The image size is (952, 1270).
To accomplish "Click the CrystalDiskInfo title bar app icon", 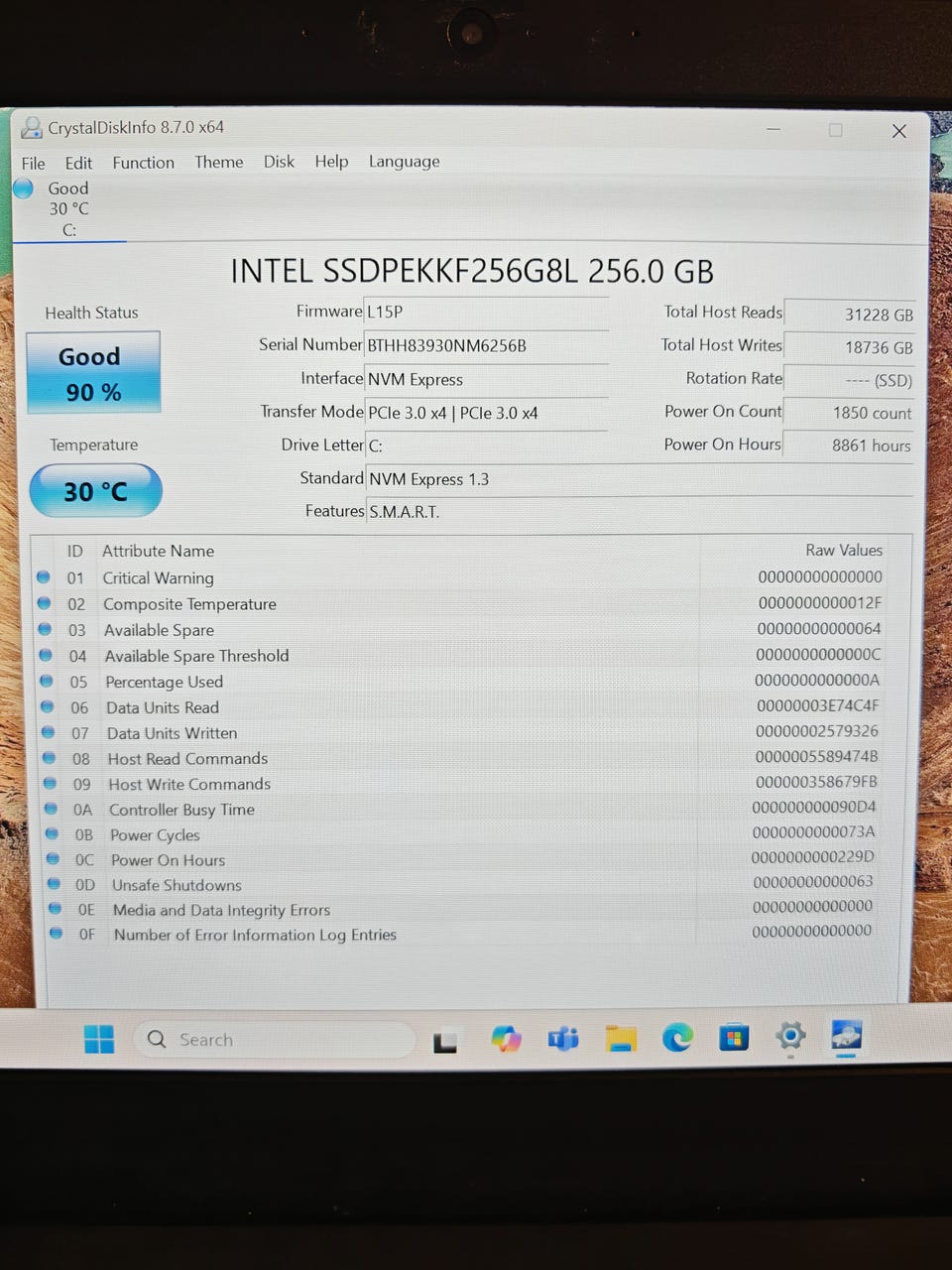I will pos(32,127).
